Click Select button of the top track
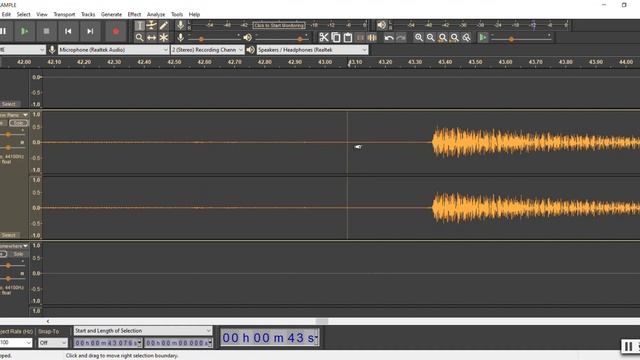 9,104
